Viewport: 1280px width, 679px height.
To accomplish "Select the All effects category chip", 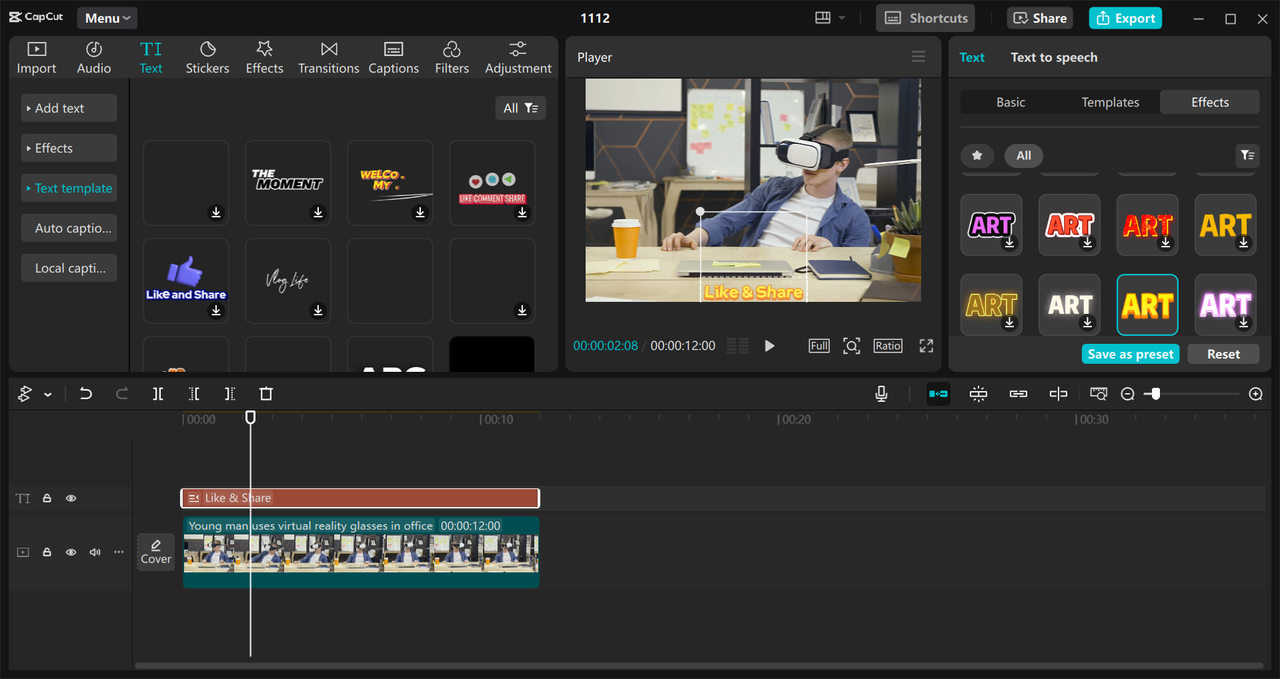I will pyautogui.click(x=1024, y=155).
